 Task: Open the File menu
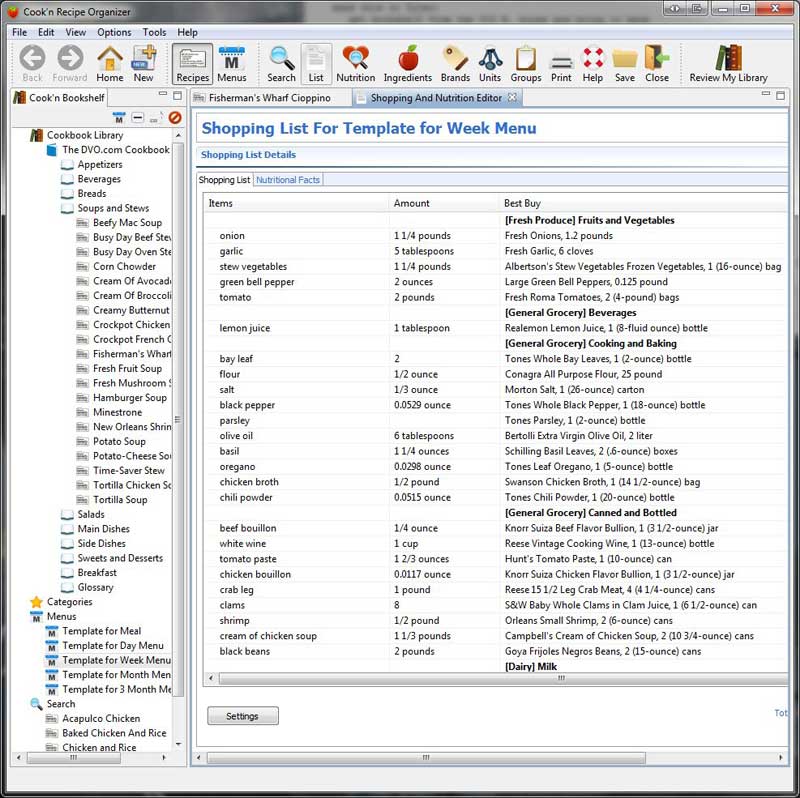(x=19, y=32)
